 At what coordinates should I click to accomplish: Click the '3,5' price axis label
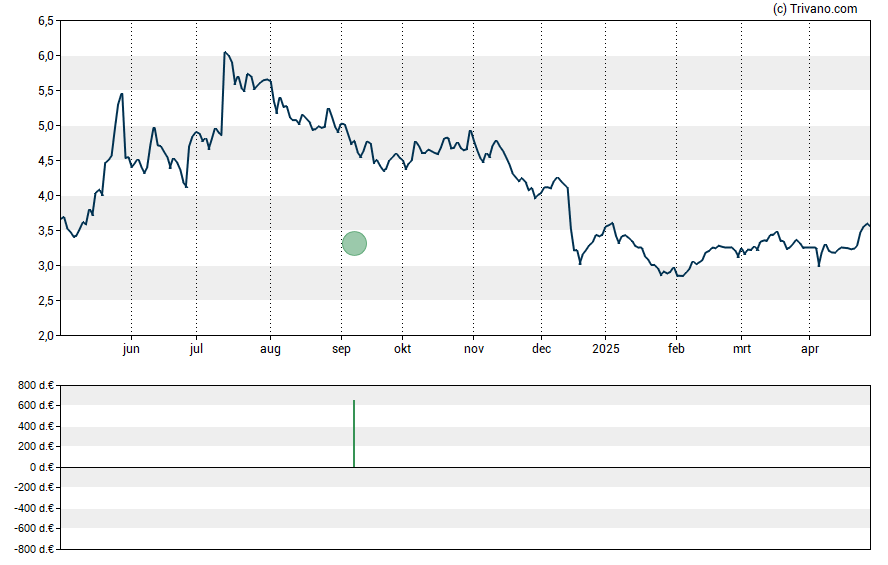(46, 231)
